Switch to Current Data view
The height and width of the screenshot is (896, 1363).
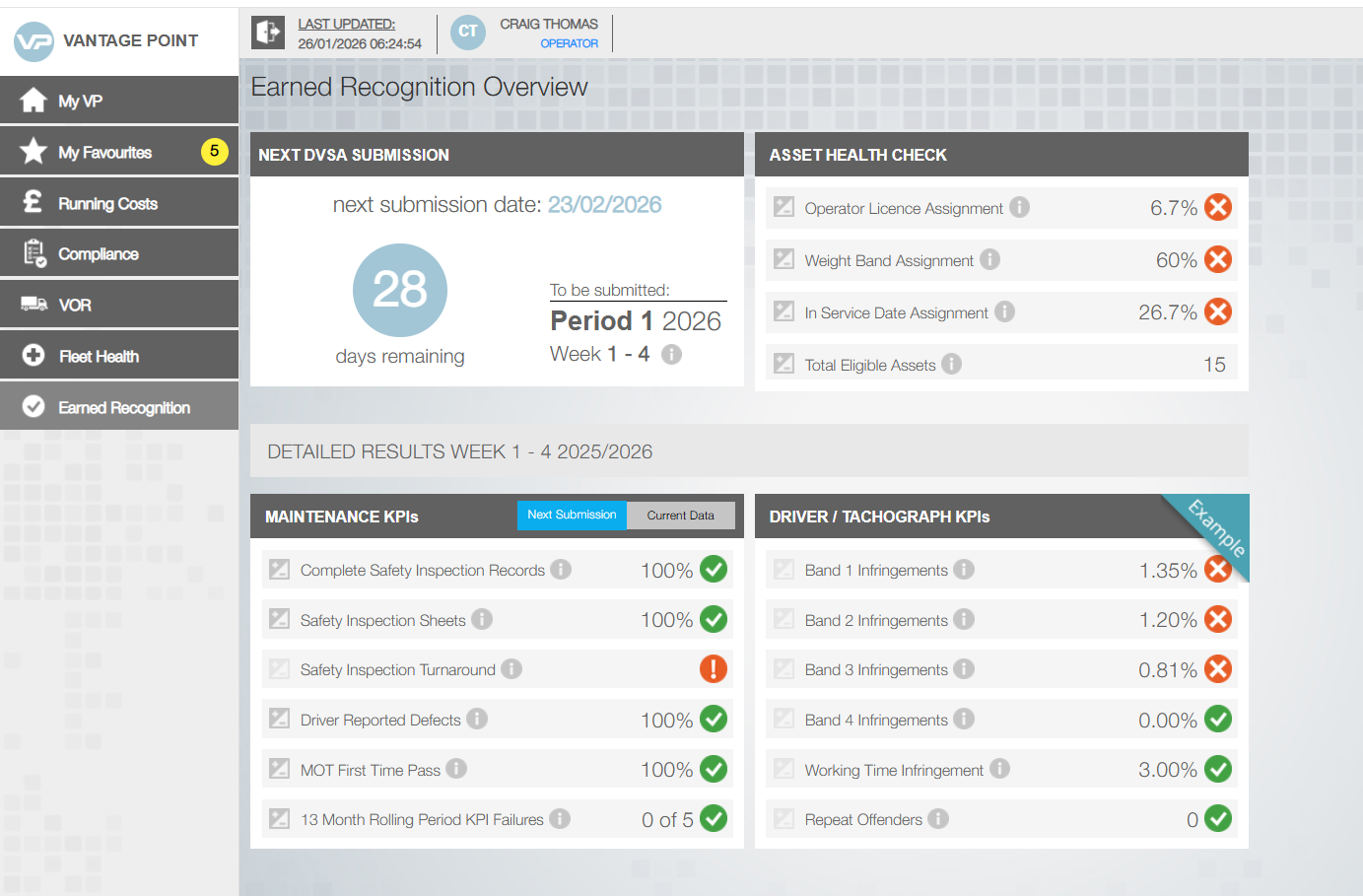click(x=680, y=516)
